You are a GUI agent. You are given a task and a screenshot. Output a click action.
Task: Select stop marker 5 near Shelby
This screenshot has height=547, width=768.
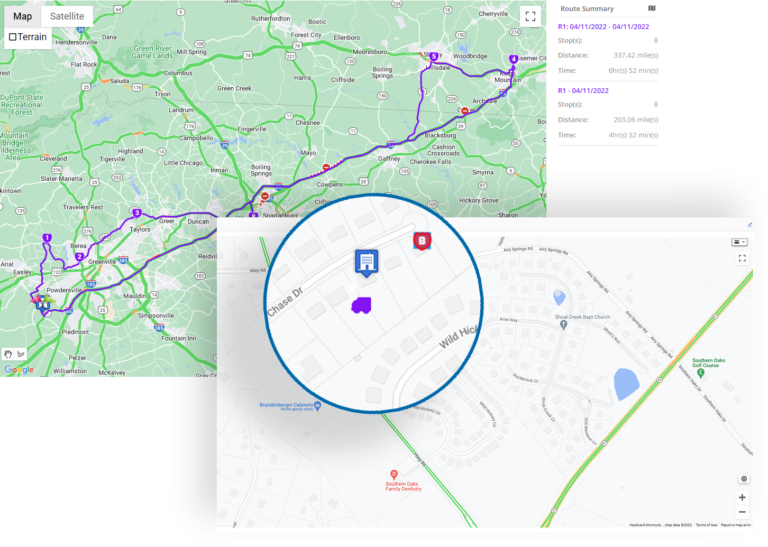[433, 57]
